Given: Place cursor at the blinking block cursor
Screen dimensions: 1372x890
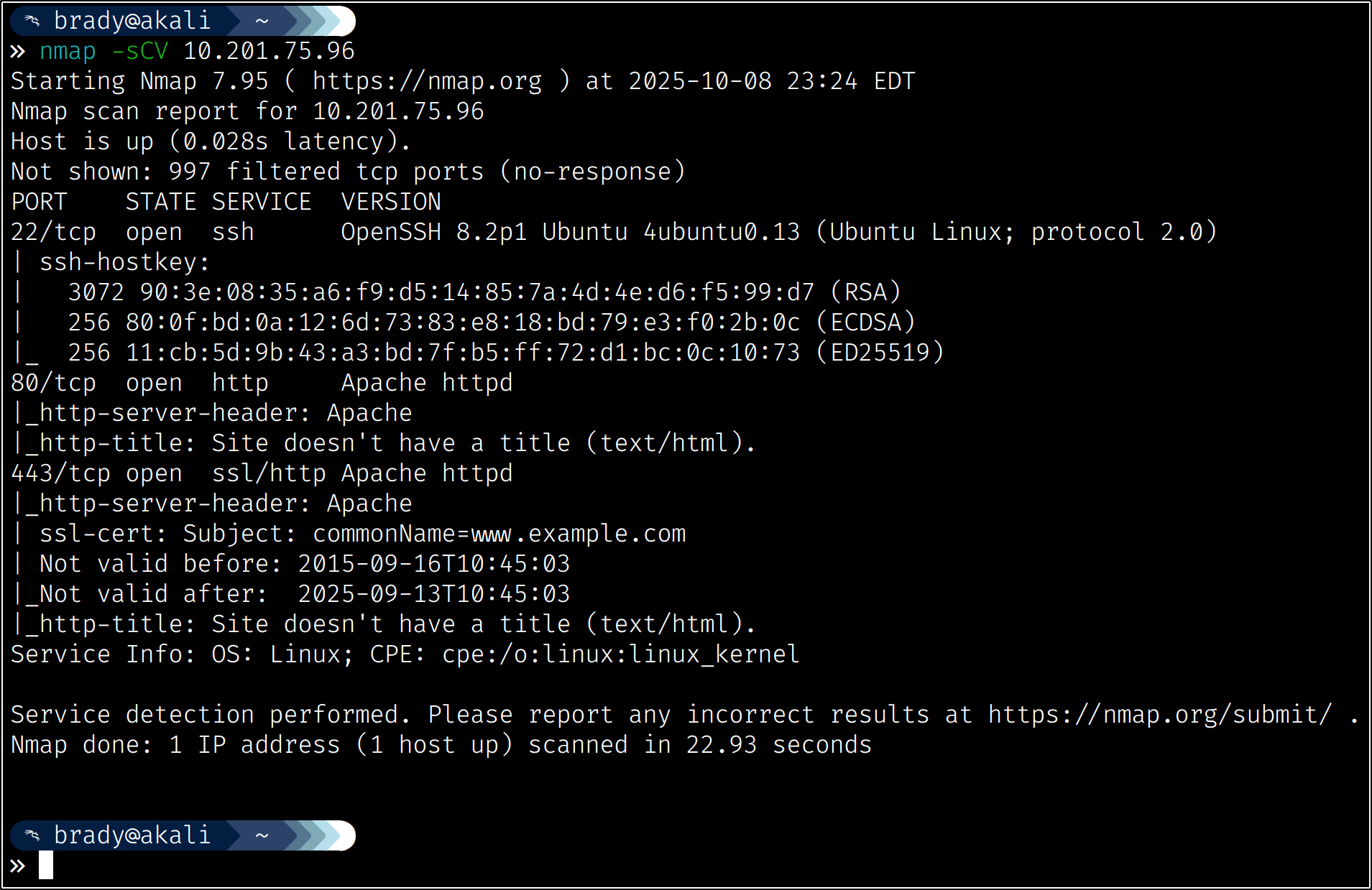Looking at the screenshot, I should (x=46, y=866).
